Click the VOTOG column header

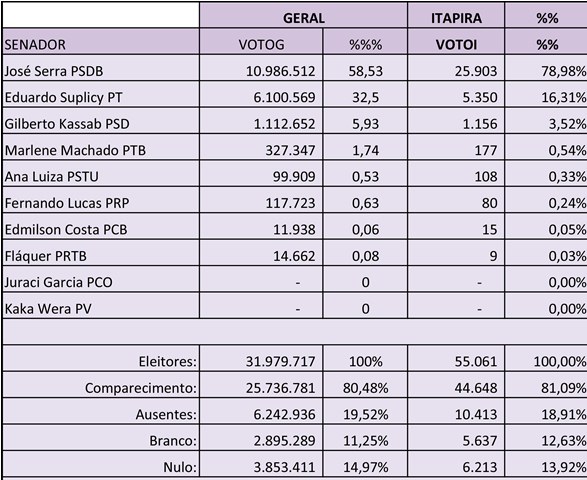tap(261, 42)
